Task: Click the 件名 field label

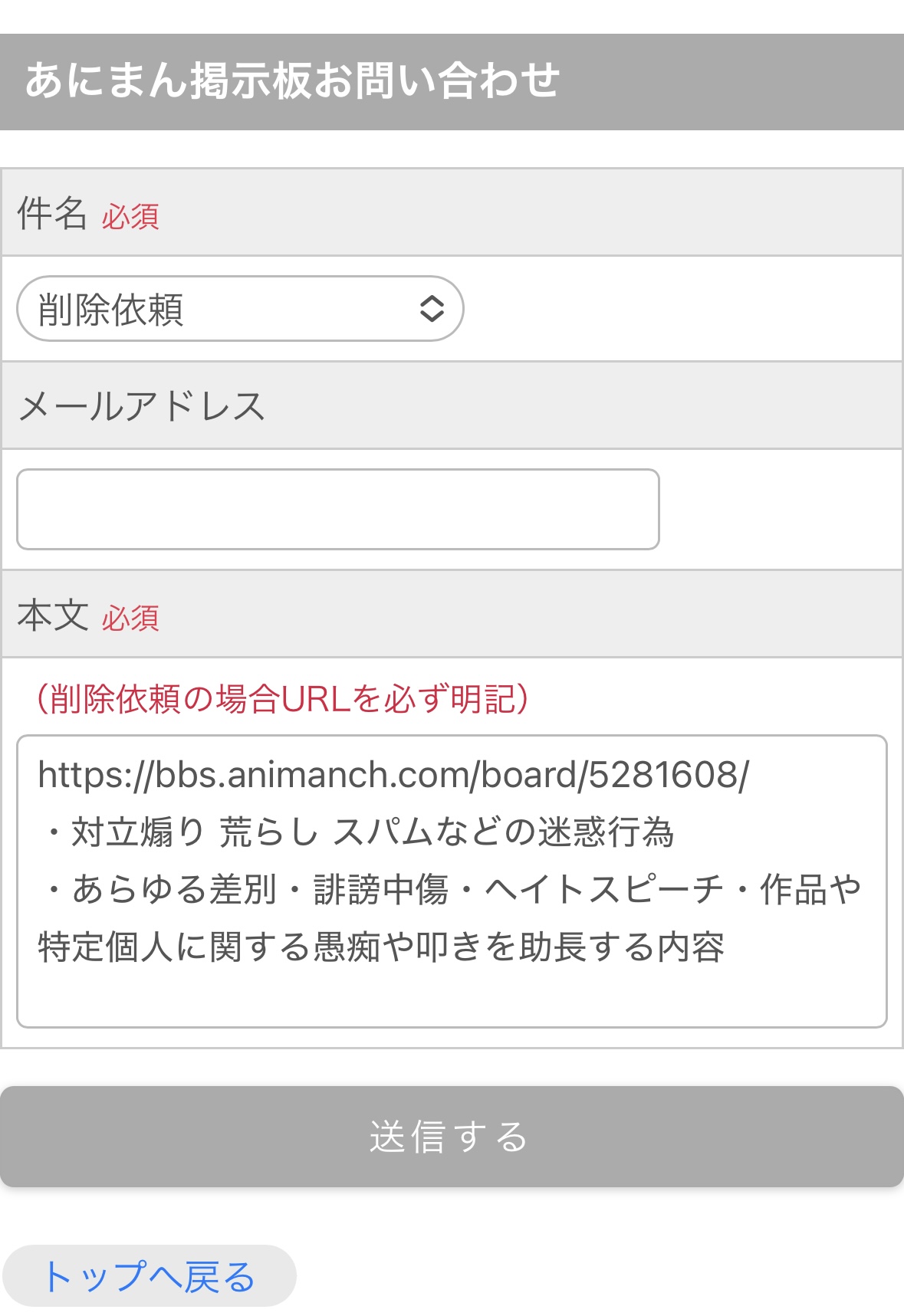Action: (x=51, y=213)
